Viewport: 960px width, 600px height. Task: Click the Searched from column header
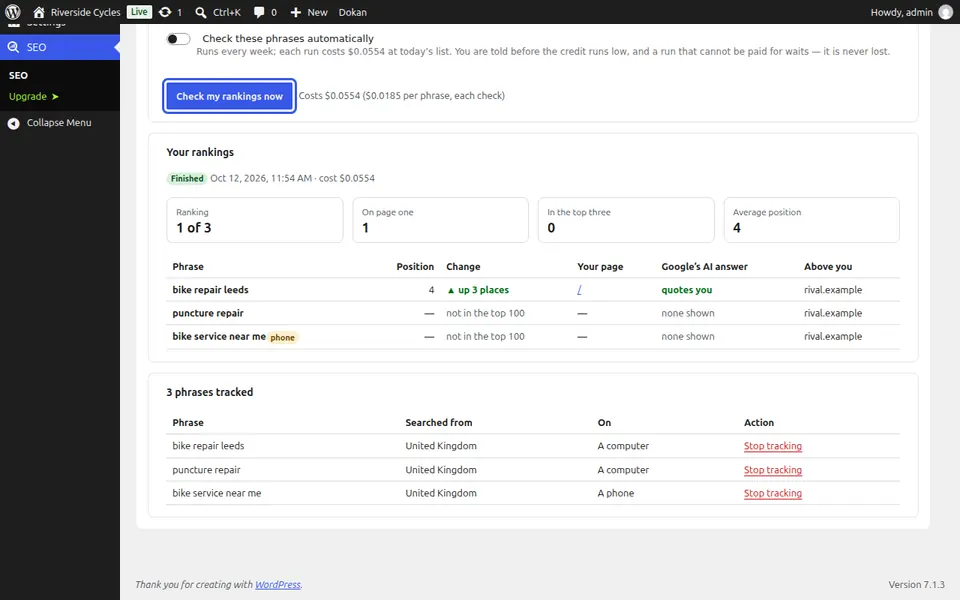pos(438,422)
